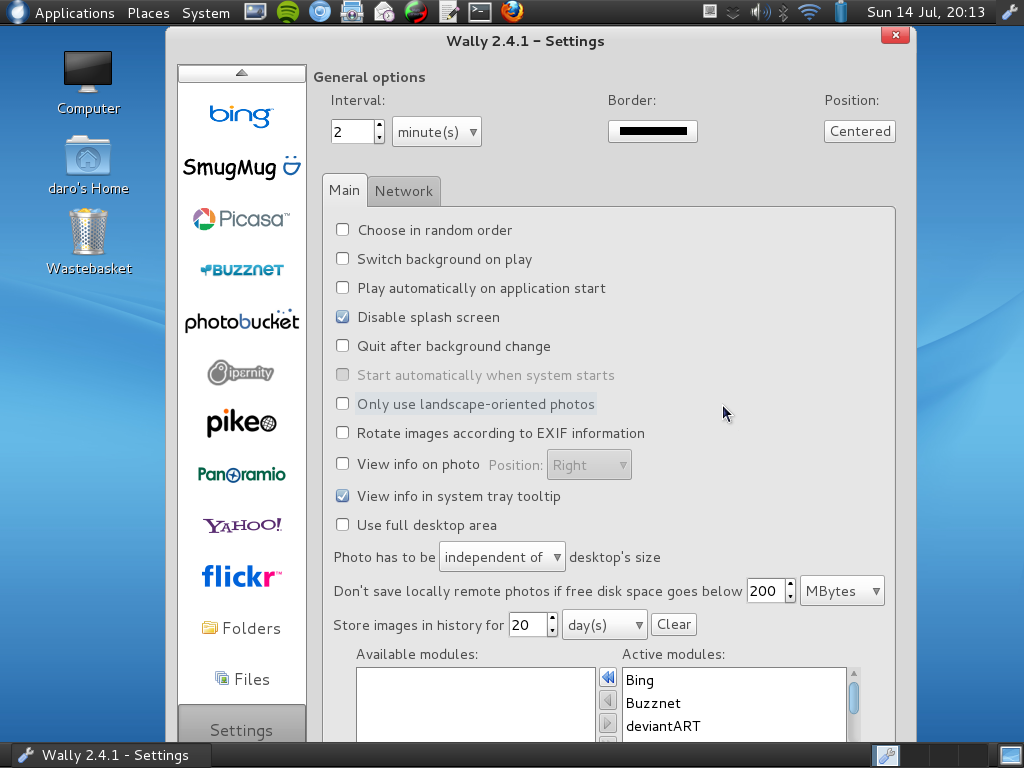Click the move-all-left double arrow button
This screenshot has height=768, width=1024.
607,677
